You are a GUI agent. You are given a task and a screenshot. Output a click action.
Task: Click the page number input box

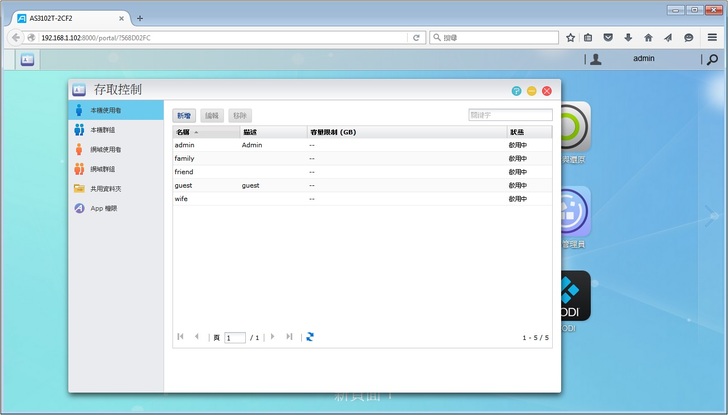tap(235, 338)
